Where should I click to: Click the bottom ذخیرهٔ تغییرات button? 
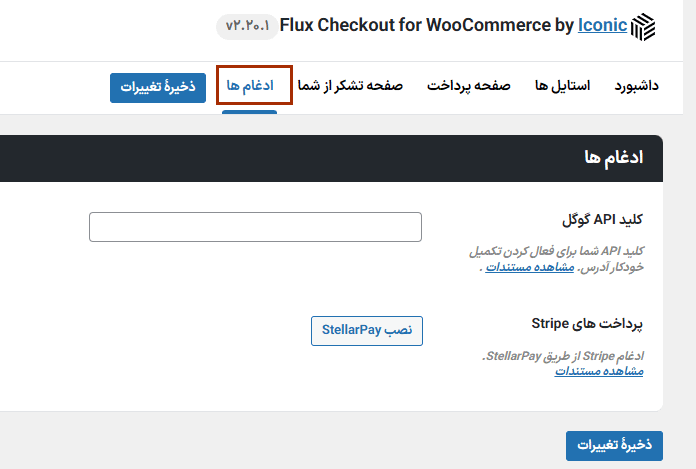614,446
